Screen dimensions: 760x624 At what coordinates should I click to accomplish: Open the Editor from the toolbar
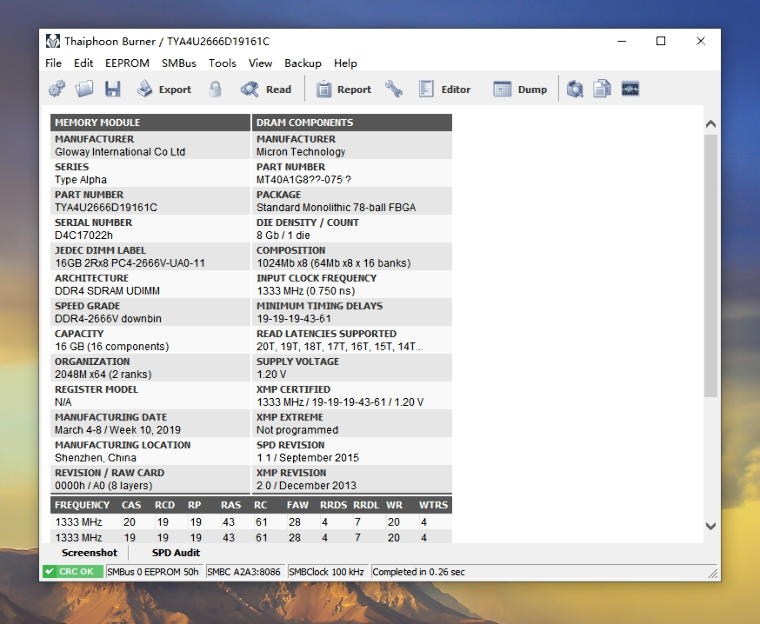[x=444, y=89]
